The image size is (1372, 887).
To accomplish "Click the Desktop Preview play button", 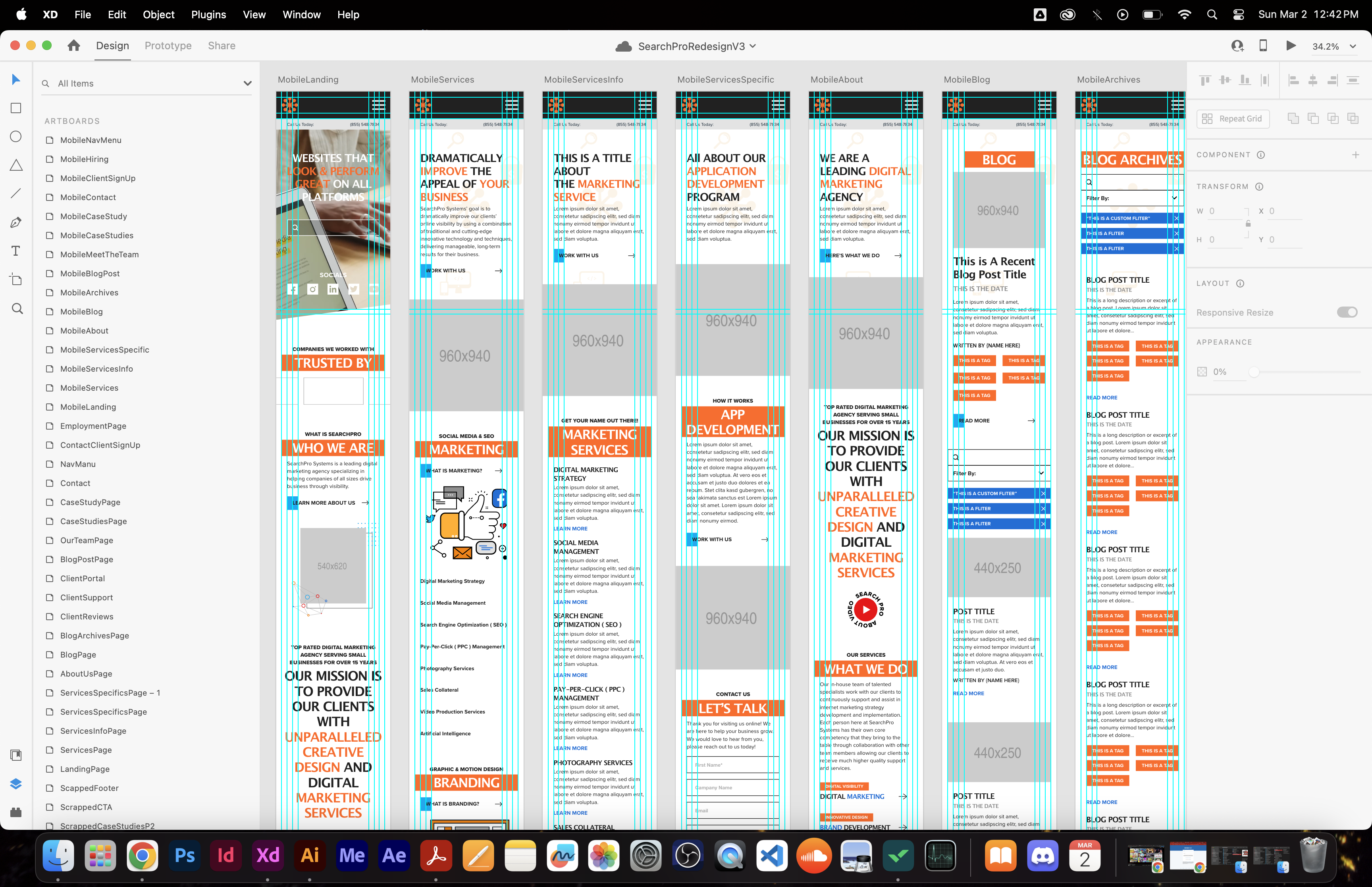I will tap(1291, 46).
